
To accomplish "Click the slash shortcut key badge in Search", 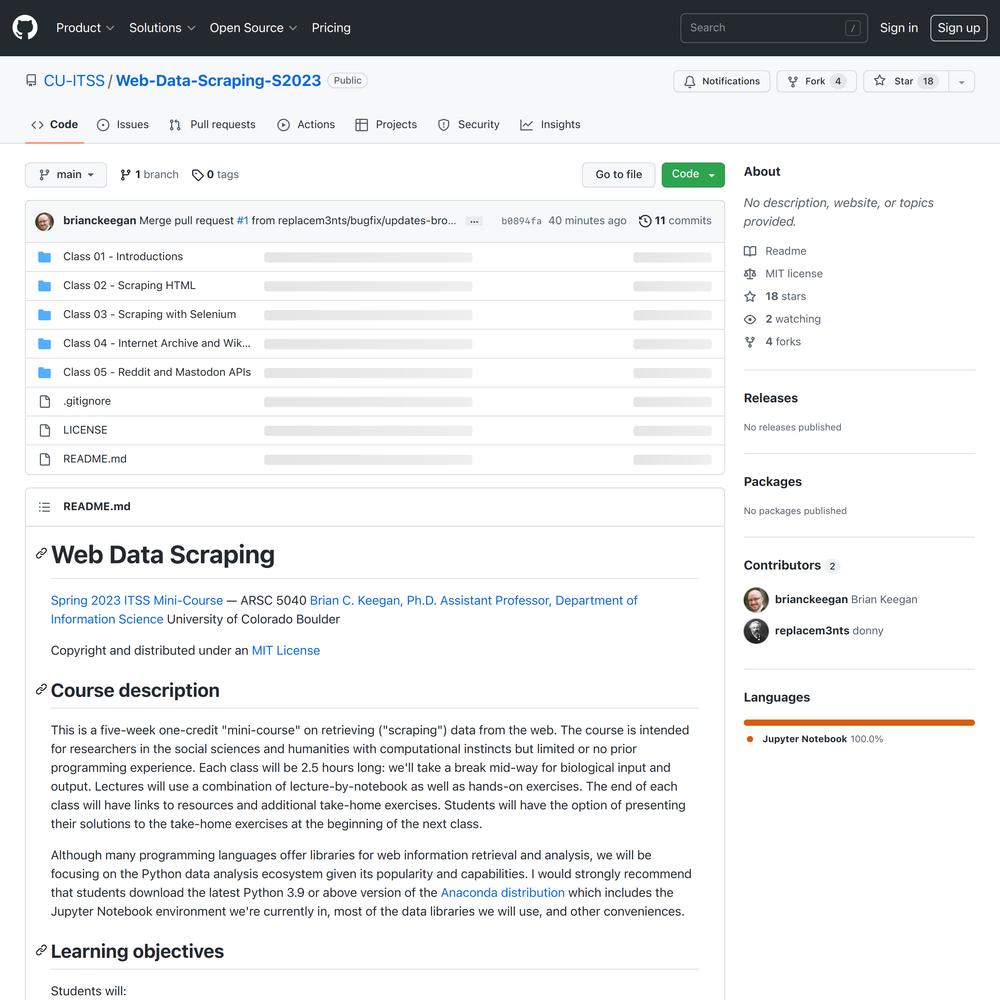I will coord(853,28).
